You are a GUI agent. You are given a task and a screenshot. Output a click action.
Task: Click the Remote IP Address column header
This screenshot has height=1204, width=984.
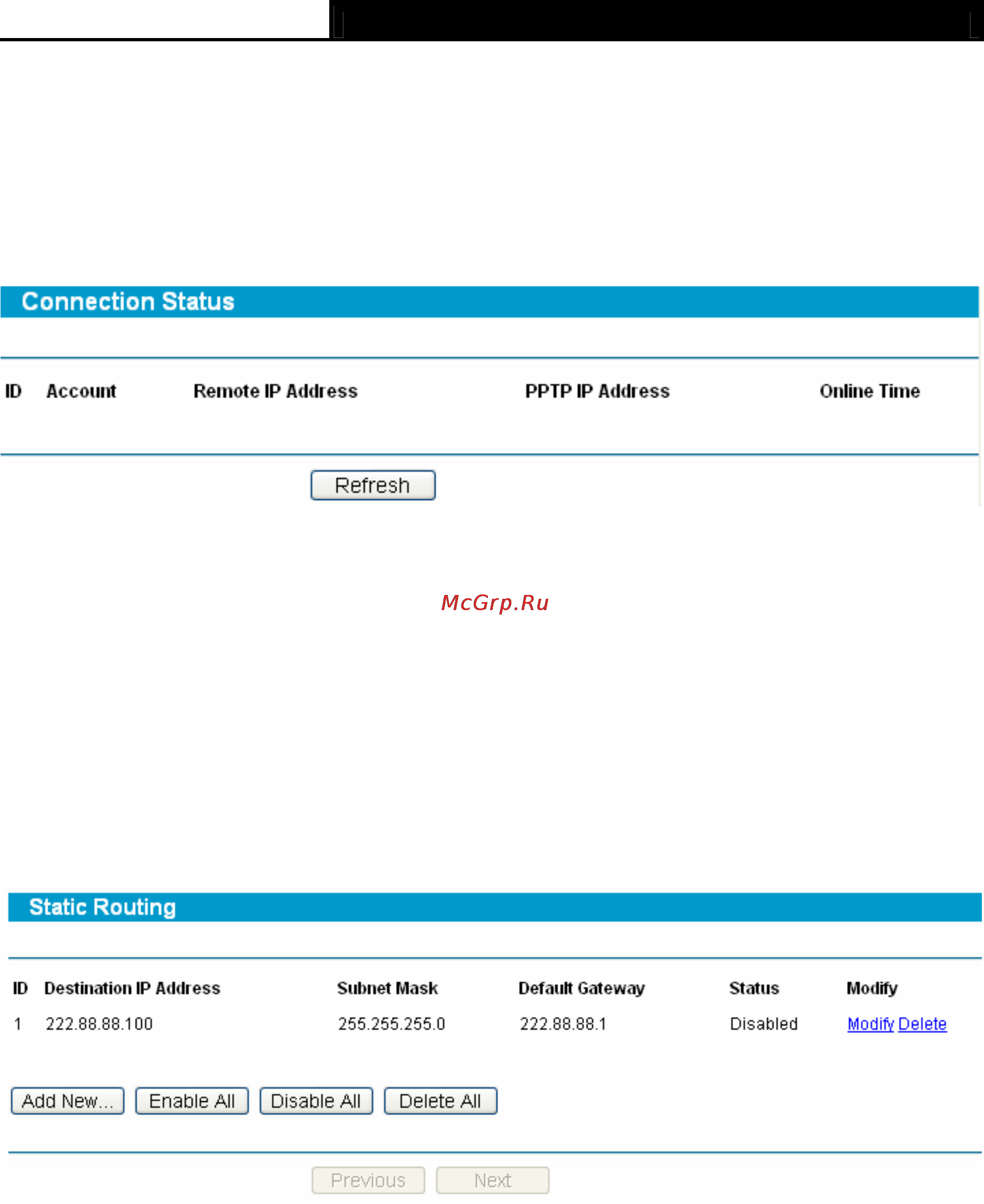point(275,391)
